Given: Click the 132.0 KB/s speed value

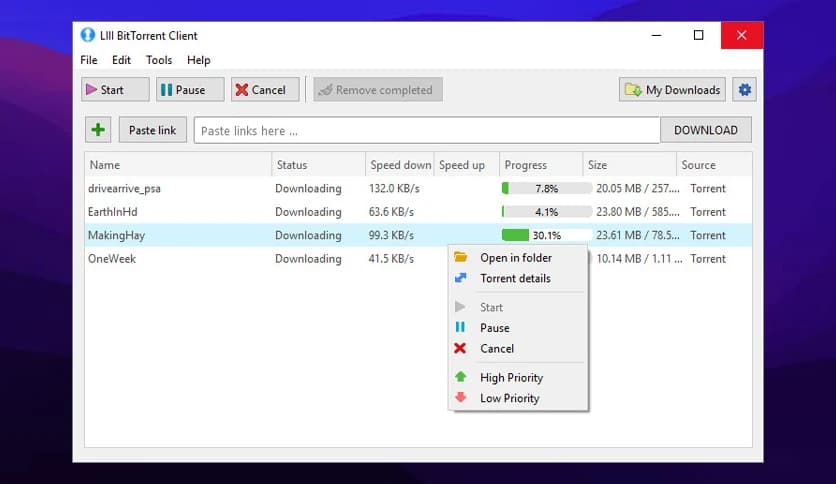Looking at the screenshot, I should 394,188.
